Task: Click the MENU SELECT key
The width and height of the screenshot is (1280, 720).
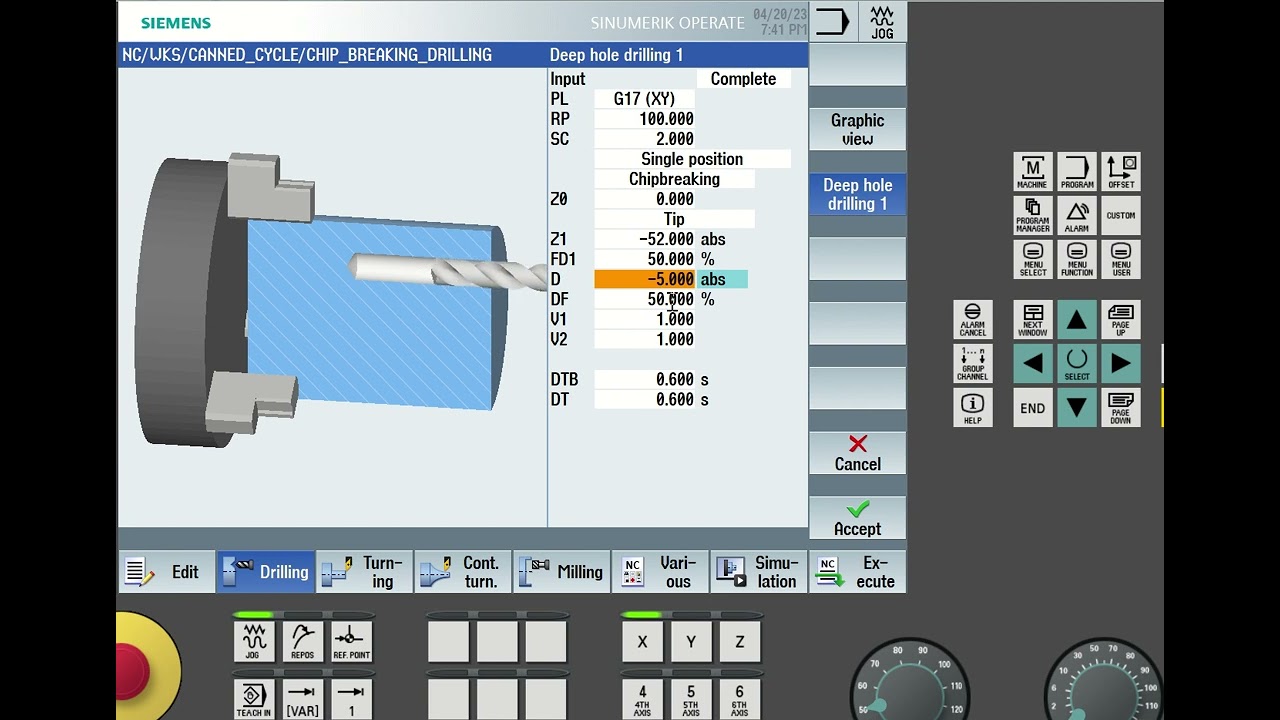Action: 1033,260
